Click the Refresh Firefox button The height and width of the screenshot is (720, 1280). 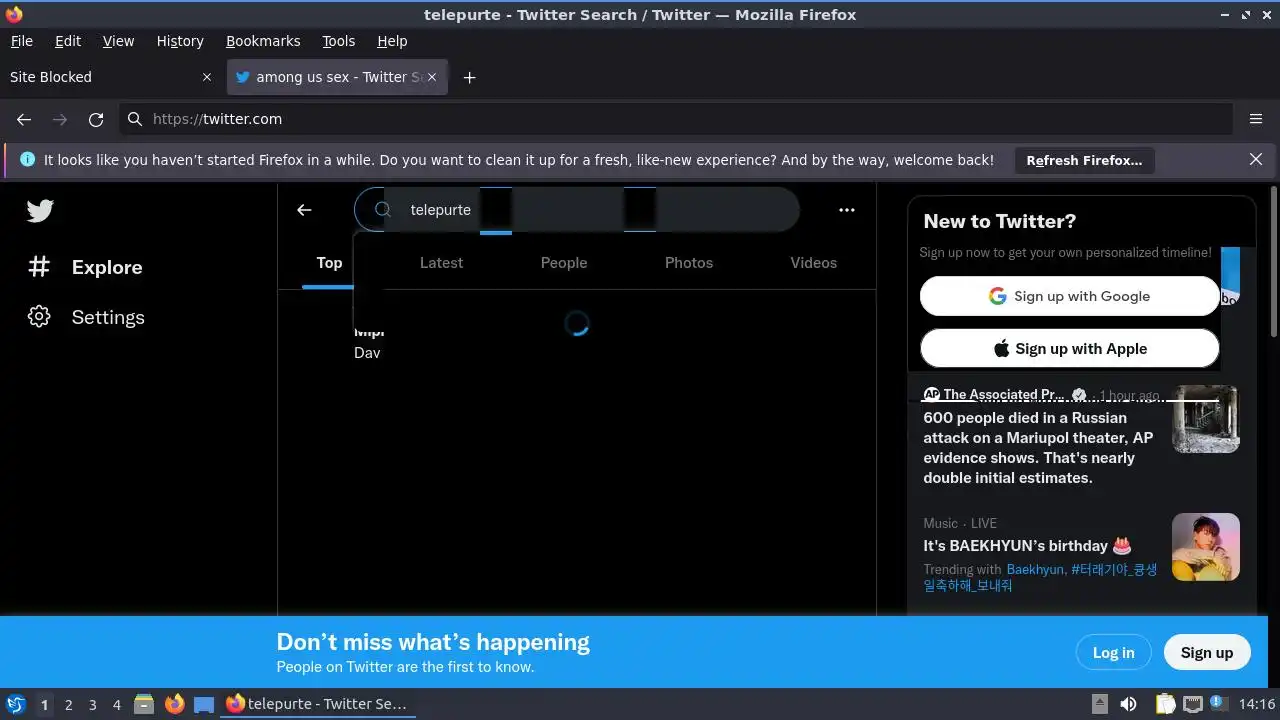(1084, 160)
